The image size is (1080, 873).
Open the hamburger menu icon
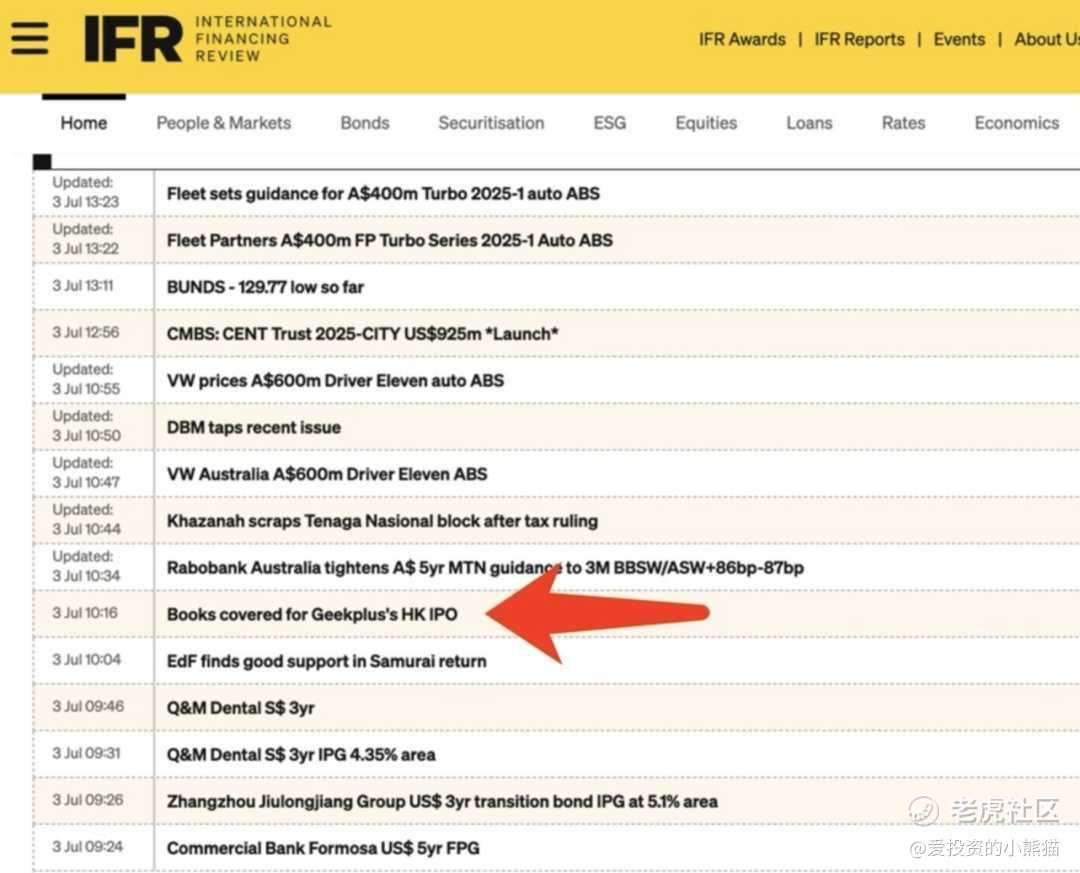pos(30,38)
